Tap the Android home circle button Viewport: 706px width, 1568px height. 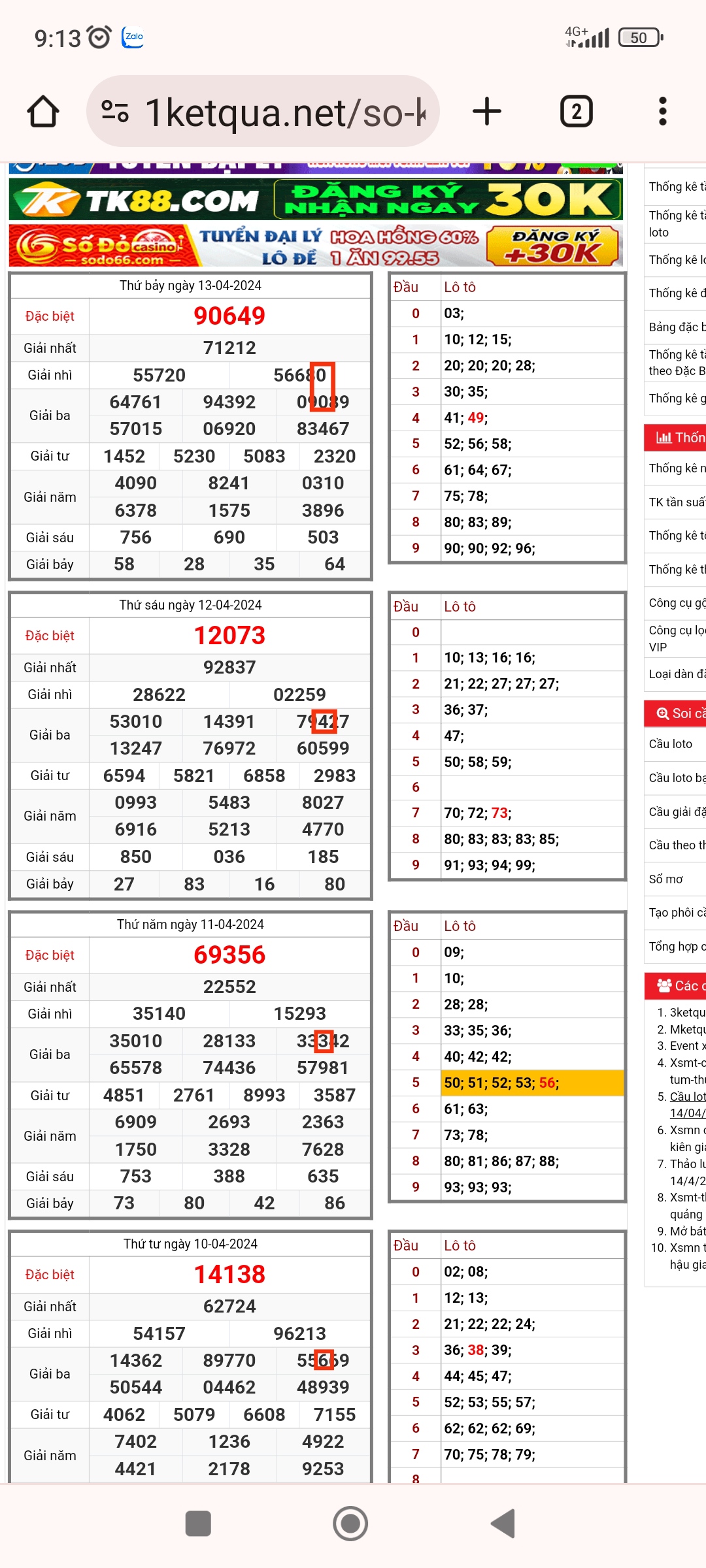[351, 1524]
